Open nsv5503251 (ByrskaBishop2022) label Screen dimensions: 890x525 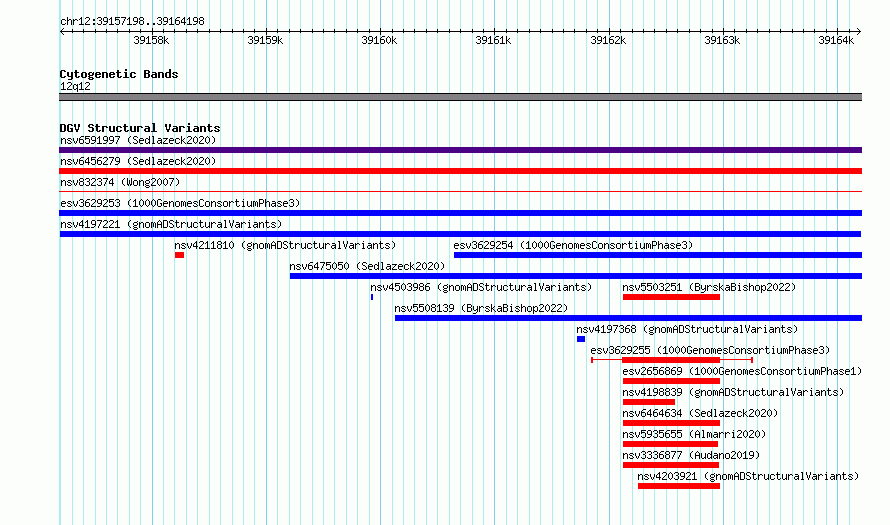pyautogui.click(x=709, y=287)
